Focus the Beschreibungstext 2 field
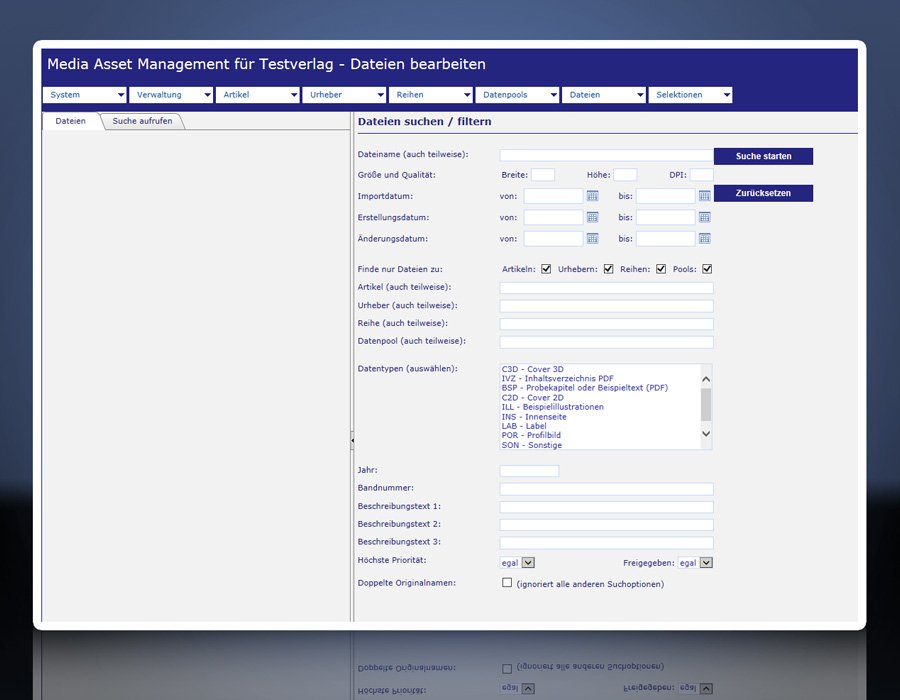This screenshot has width=900, height=700. tap(607, 525)
